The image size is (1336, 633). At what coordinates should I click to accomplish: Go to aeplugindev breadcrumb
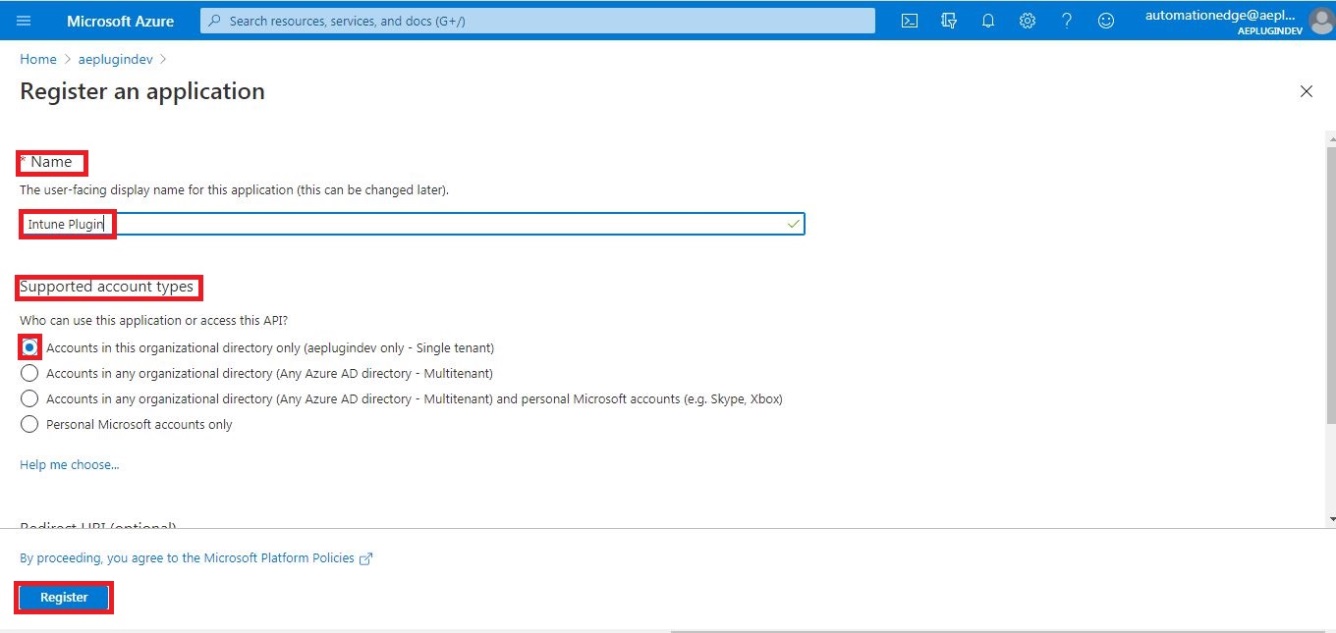[x=115, y=59]
